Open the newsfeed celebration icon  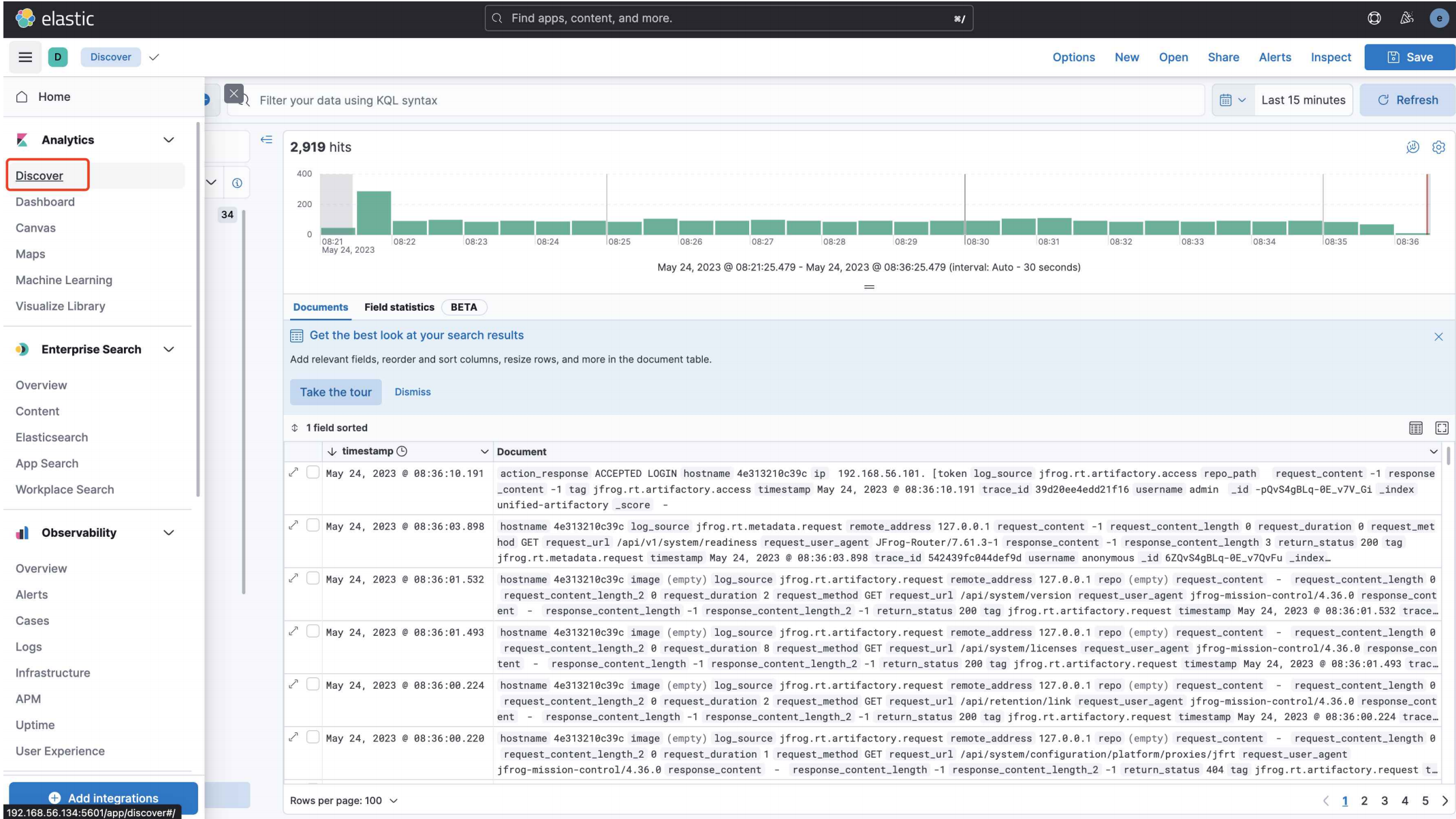[1406, 18]
